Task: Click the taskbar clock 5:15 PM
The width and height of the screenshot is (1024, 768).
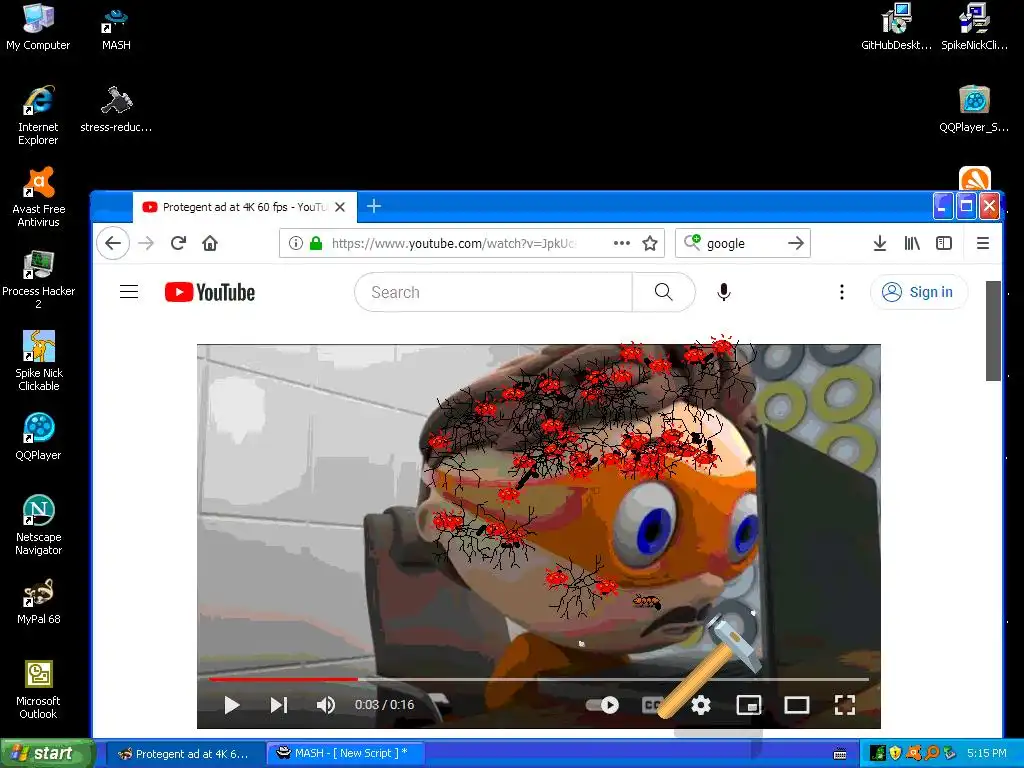Action: pyautogui.click(x=987, y=754)
